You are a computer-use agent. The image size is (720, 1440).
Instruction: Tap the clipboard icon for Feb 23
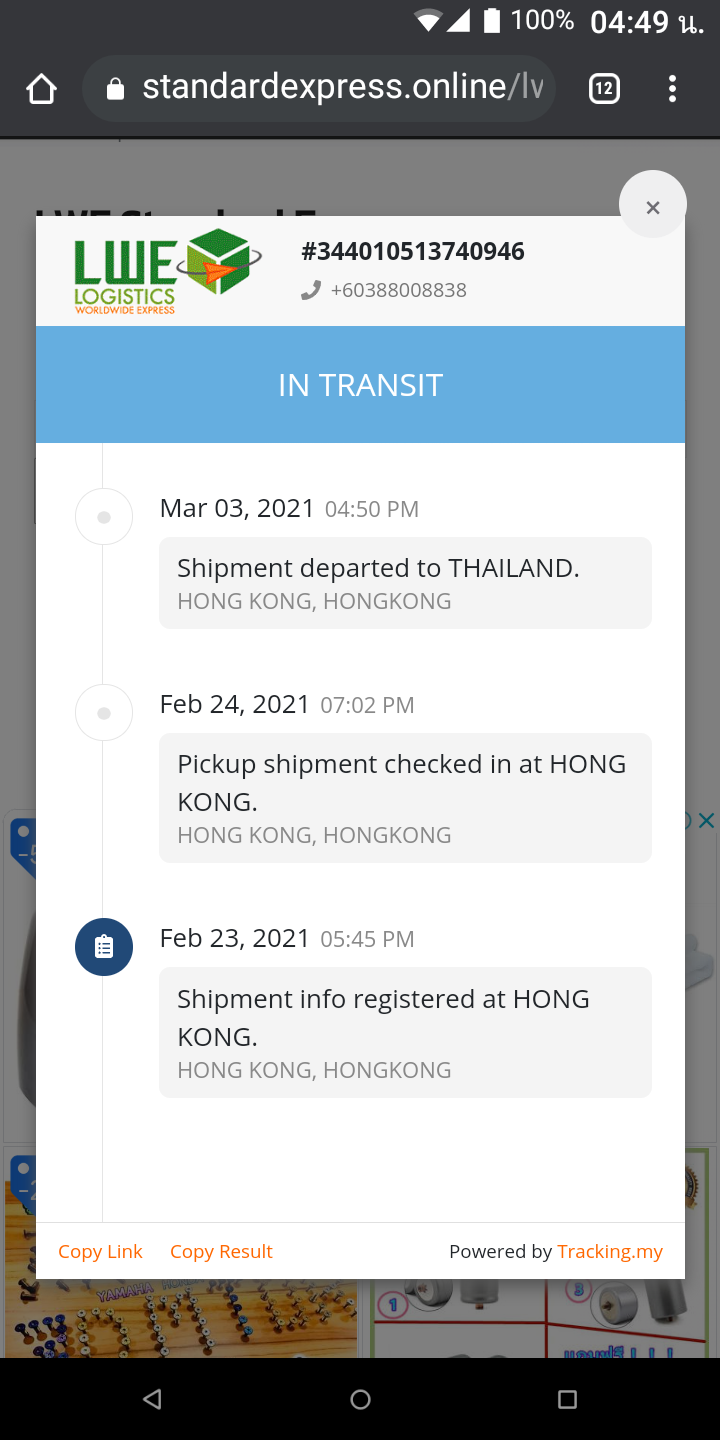pos(104,947)
